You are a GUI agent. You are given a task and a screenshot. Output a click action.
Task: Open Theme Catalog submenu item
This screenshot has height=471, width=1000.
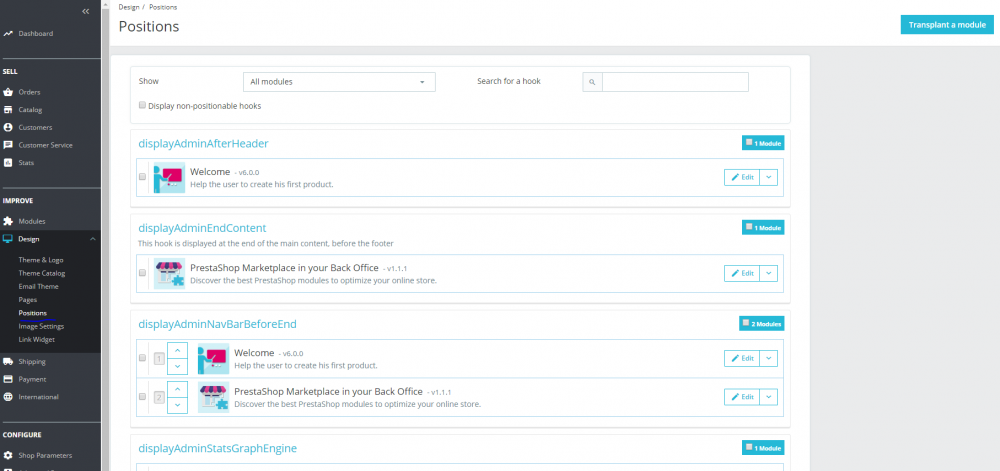(42, 273)
